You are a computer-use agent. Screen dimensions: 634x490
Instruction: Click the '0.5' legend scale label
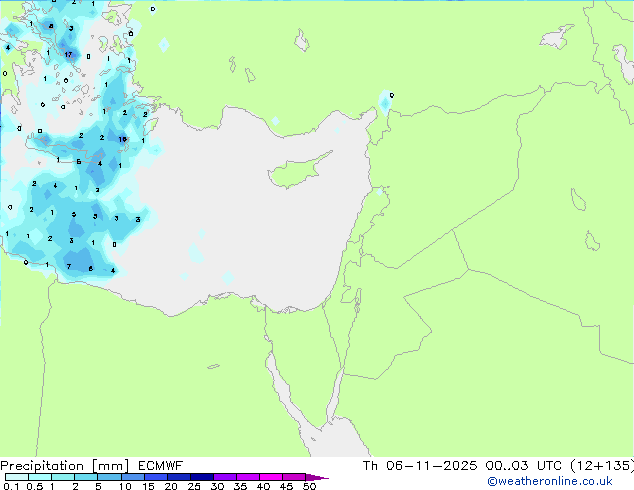coord(35,486)
